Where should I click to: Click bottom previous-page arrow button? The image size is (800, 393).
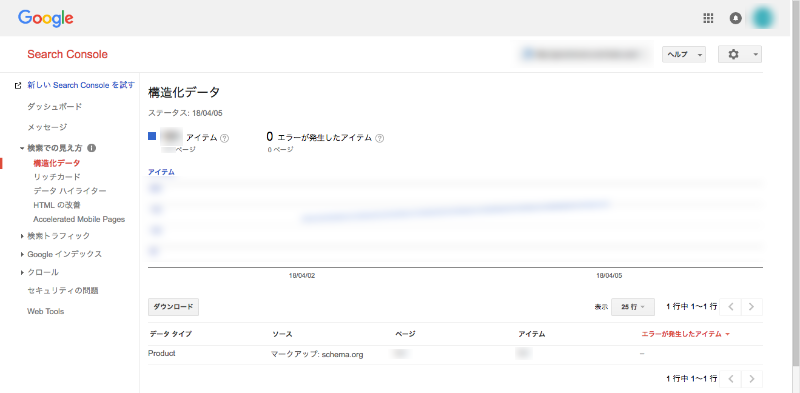[731, 379]
